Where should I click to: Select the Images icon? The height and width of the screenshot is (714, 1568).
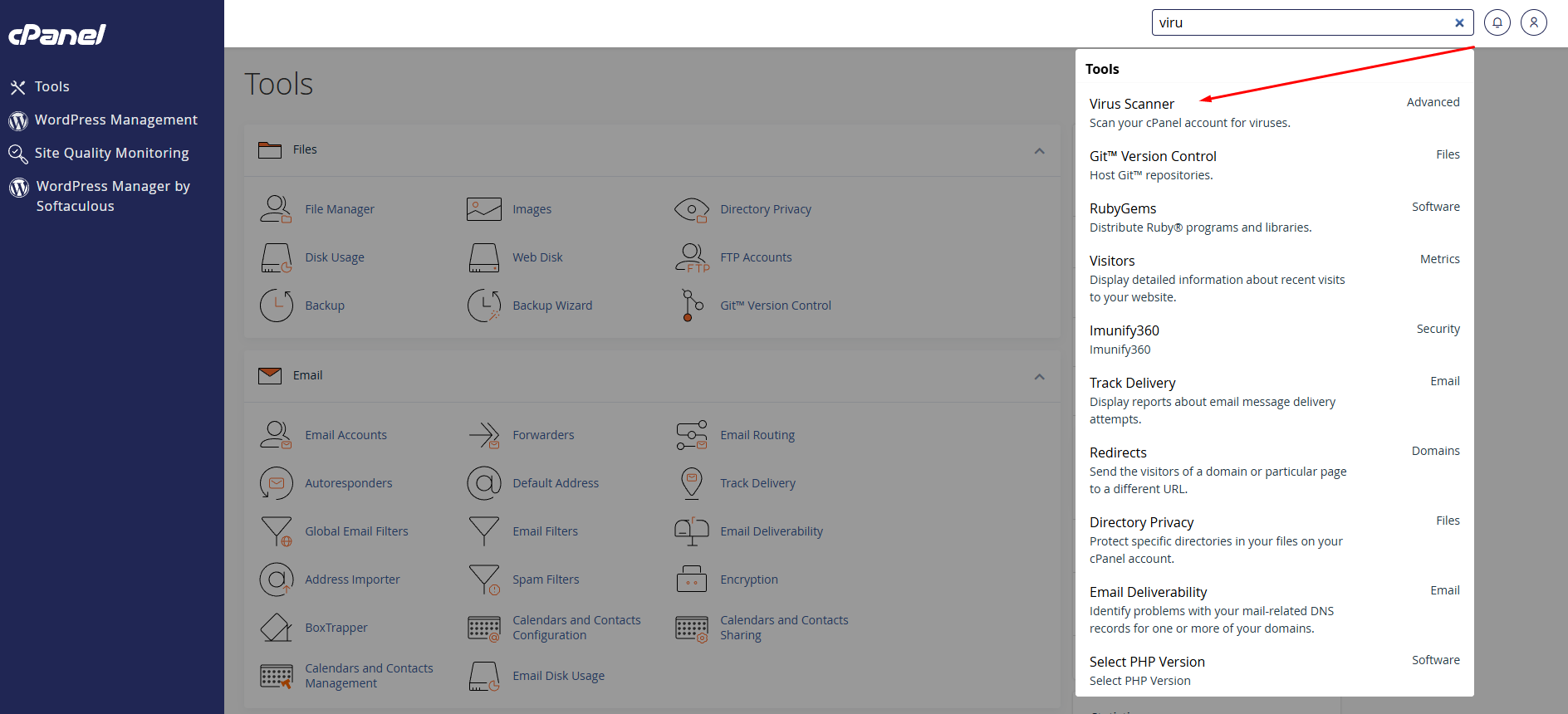483,209
